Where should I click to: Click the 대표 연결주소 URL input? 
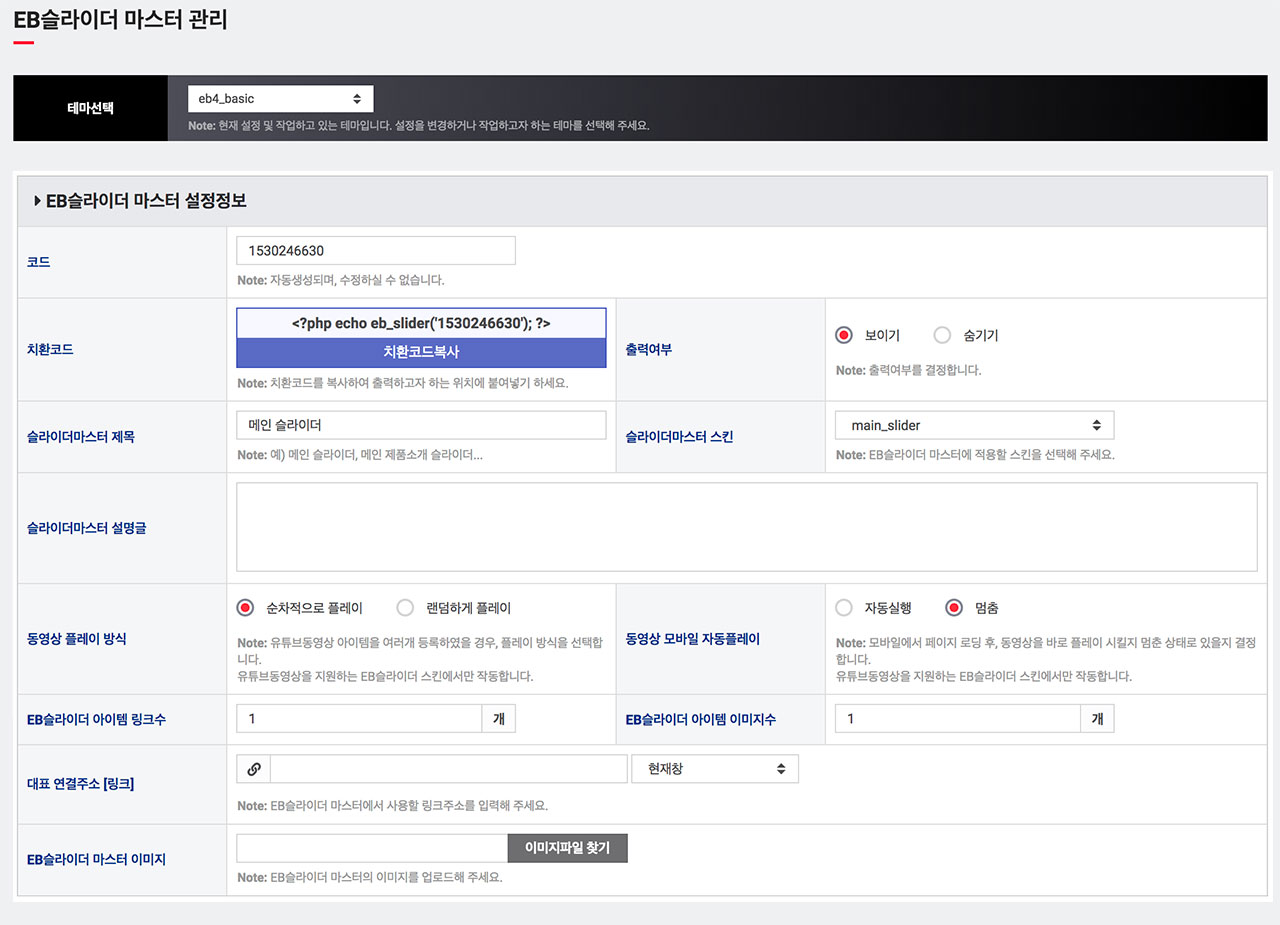click(449, 769)
